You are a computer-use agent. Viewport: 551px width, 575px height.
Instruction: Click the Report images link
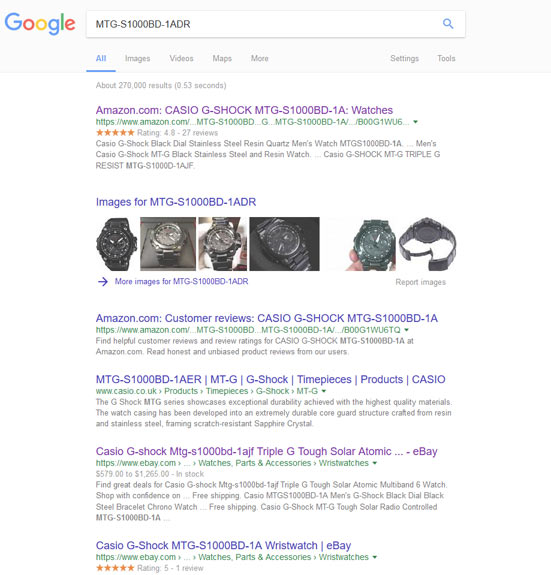coord(420,282)
